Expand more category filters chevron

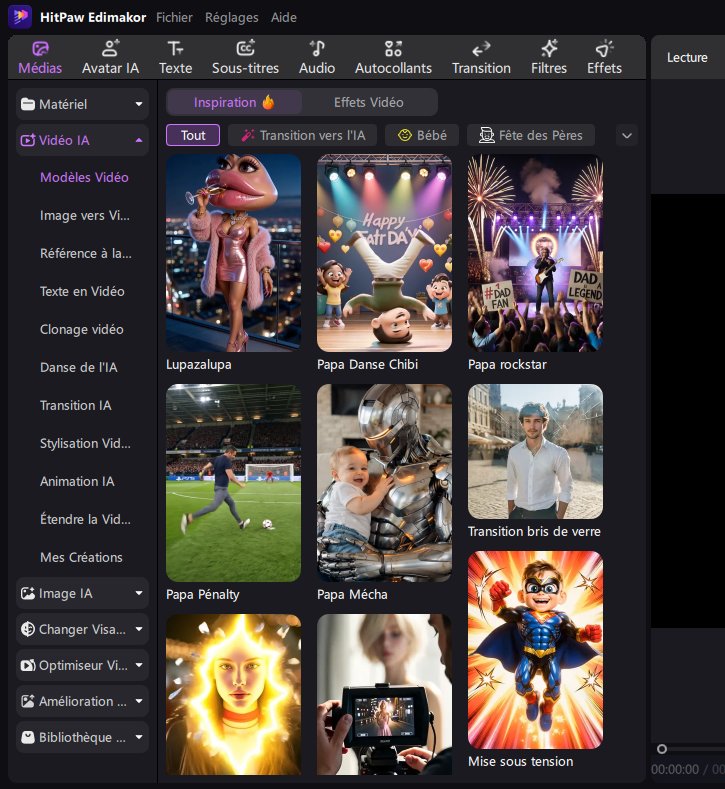point(627,135)
